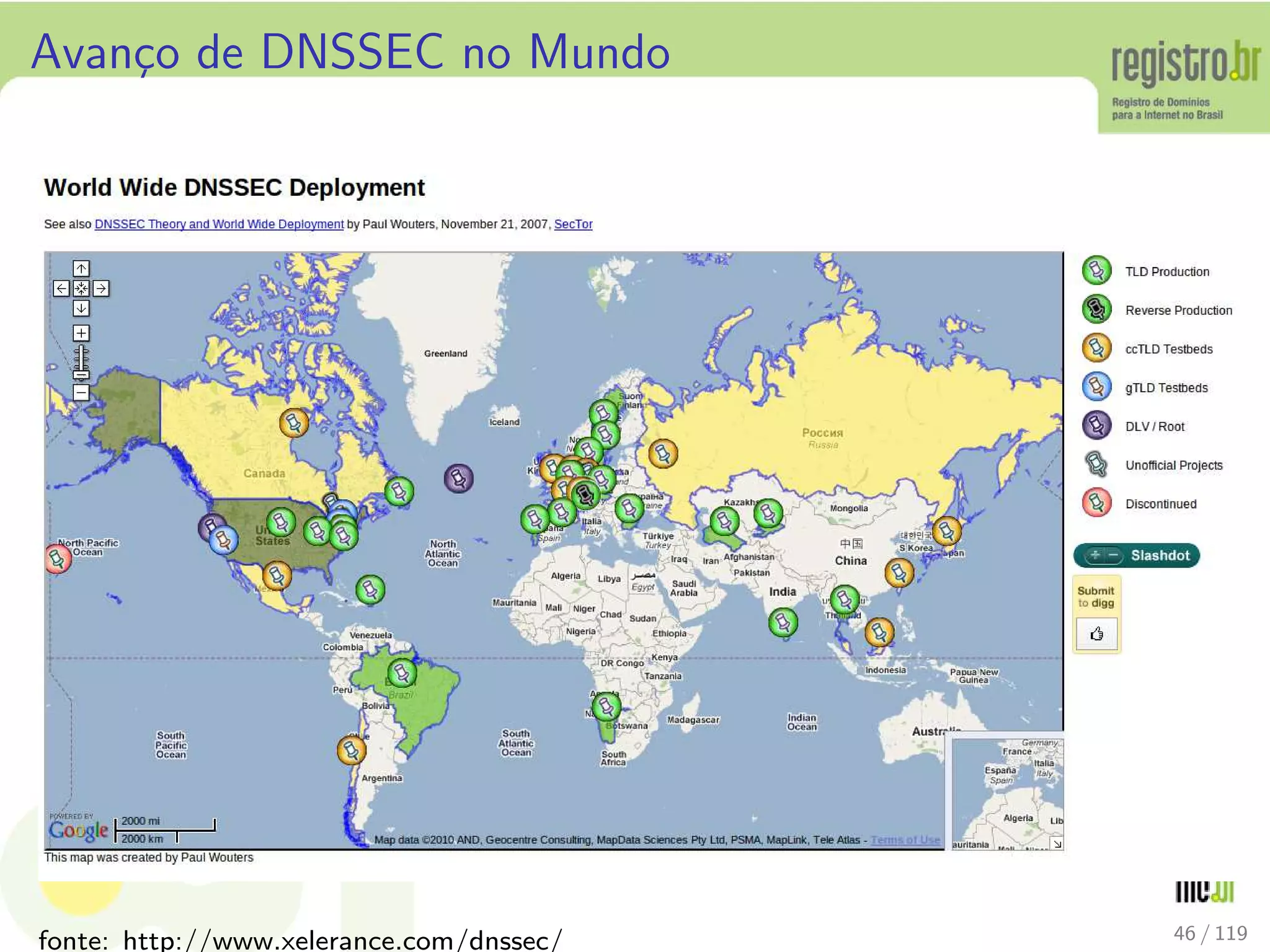
Task: Click the Greenland label on the map
Action: (446, 353)
